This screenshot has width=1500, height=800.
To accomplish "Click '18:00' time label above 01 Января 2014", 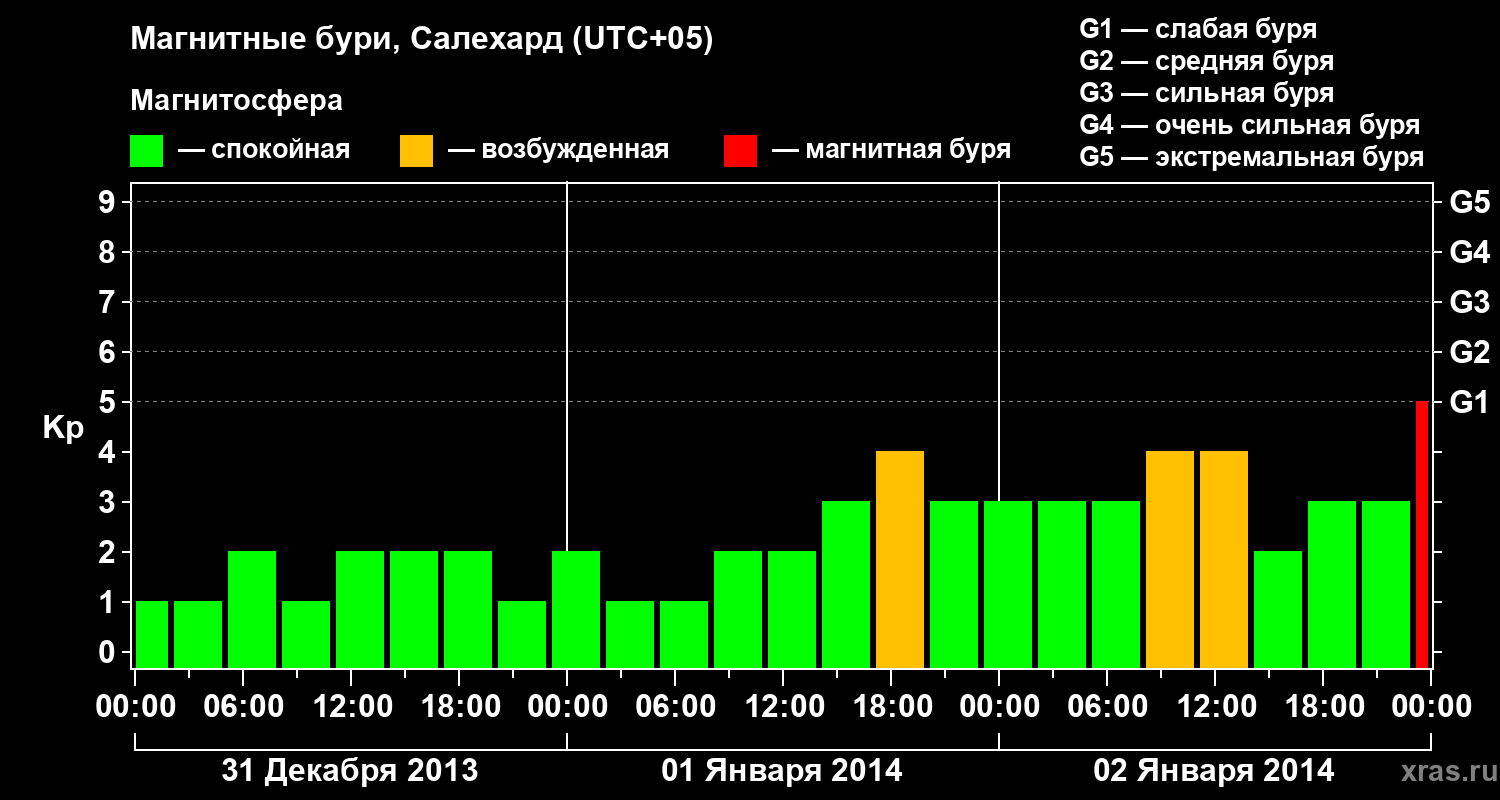I will point(891,707).
